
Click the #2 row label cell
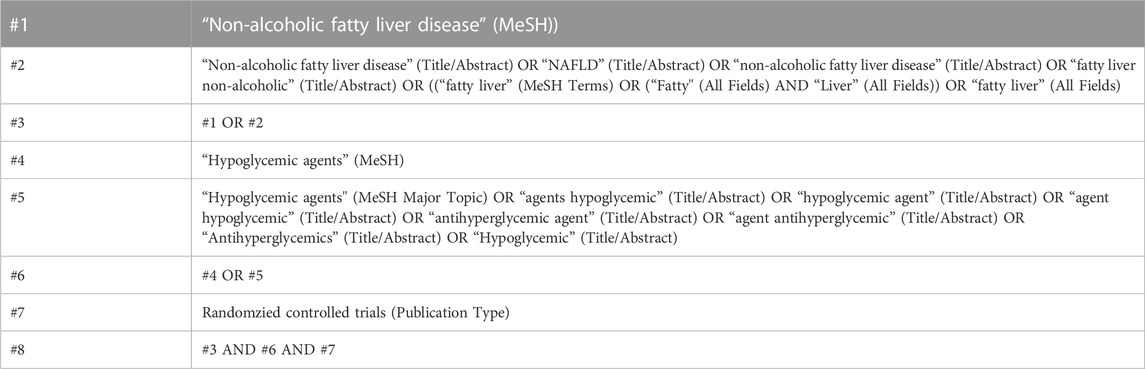tap(96, 76)
